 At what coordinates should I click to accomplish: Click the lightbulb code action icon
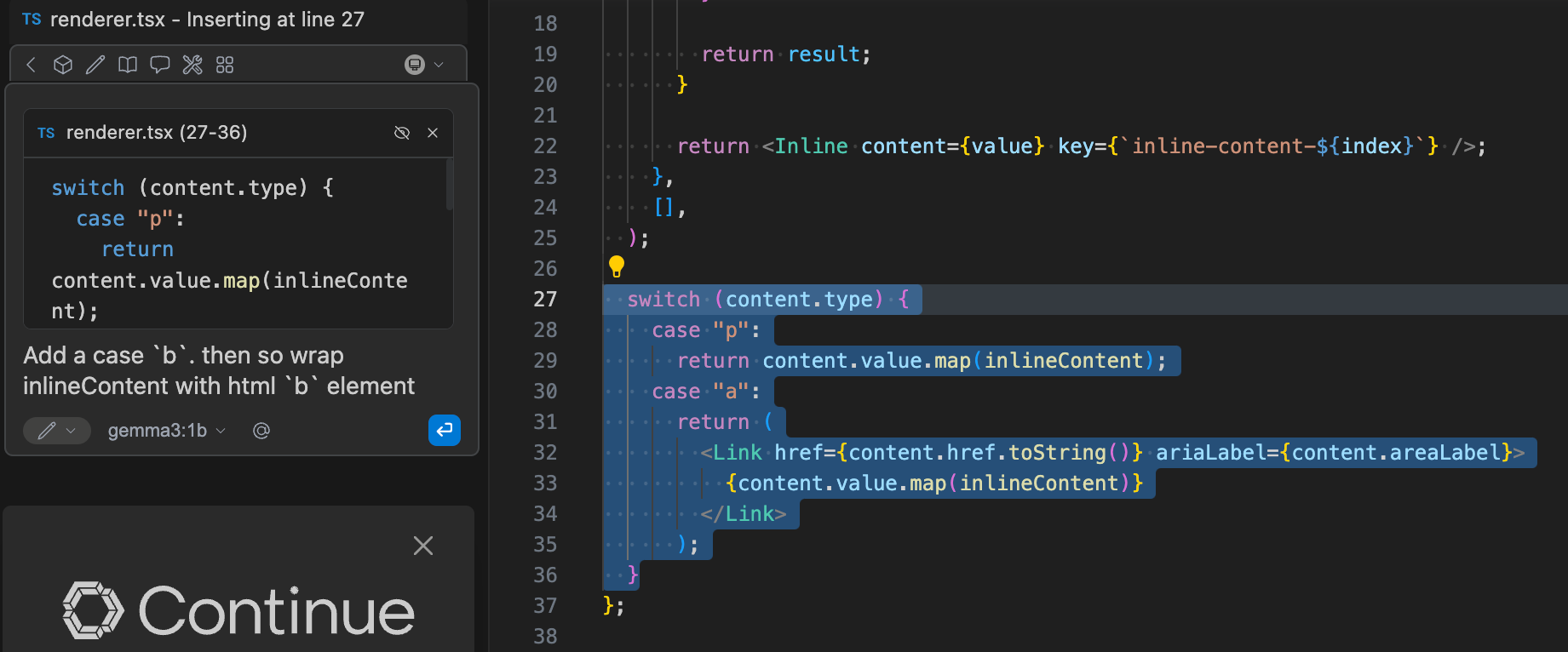click(617, 266)
